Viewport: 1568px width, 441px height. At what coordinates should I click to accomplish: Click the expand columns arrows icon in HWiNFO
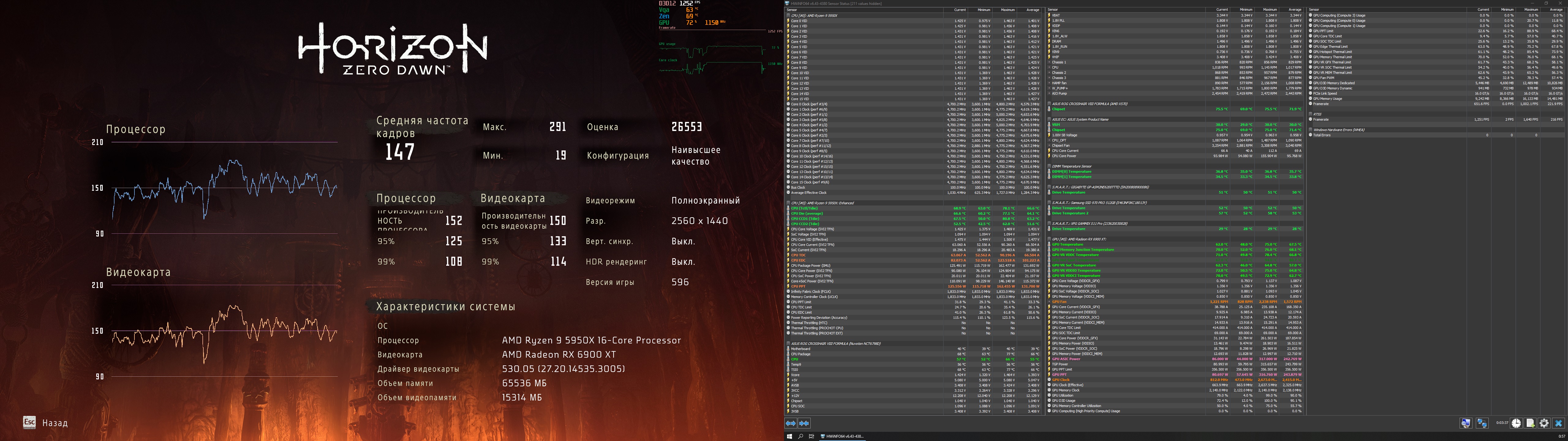click(x=791, y=423)
